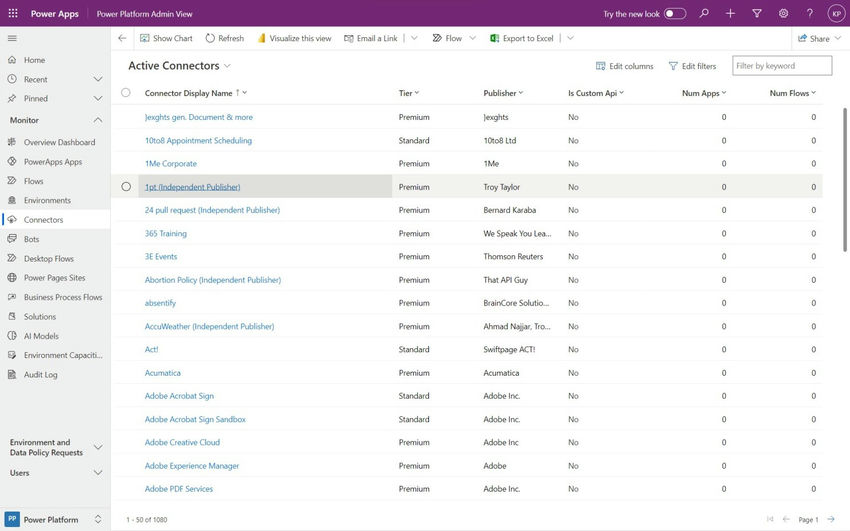Expand the Recent section in sidebar
This screenshot has width=850, height=531.
pos(98,79)
